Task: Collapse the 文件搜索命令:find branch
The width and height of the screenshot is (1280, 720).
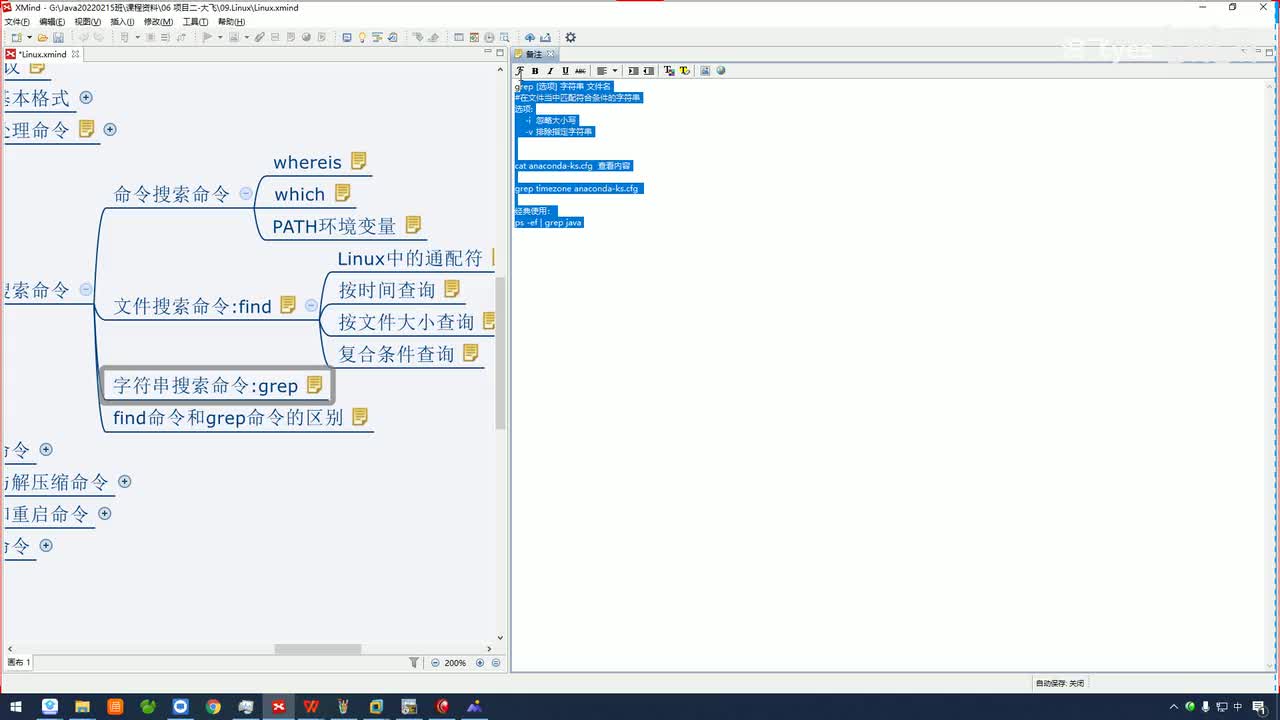Action: point(311,306)
